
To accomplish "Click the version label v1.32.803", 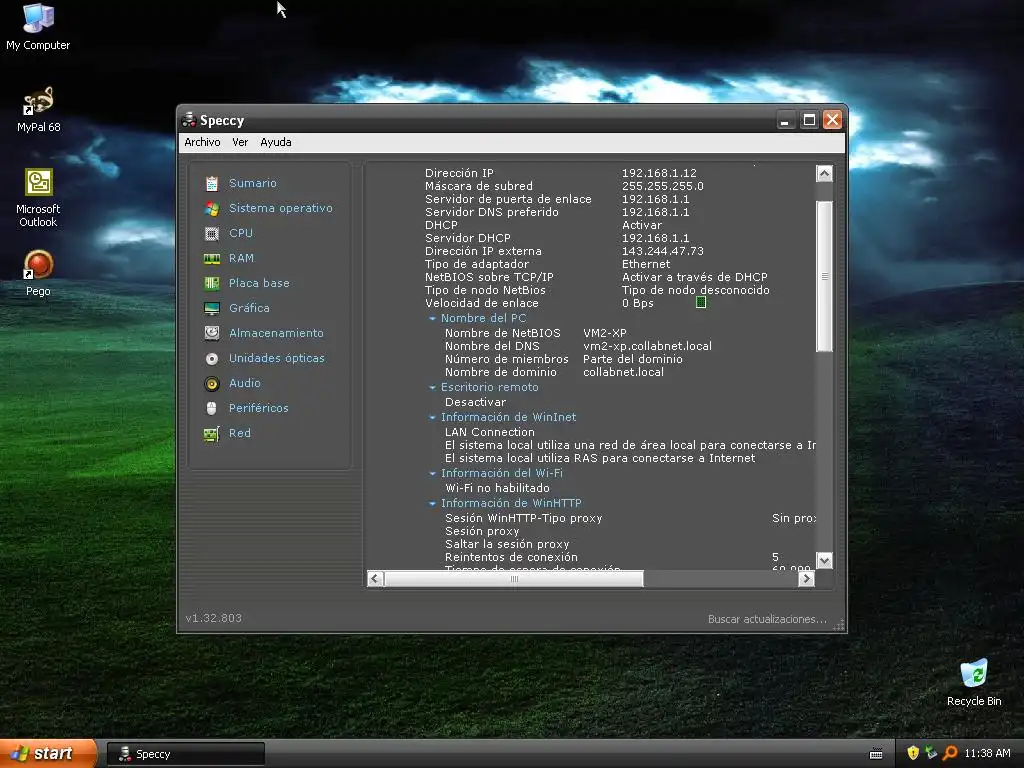I will 214,618.
